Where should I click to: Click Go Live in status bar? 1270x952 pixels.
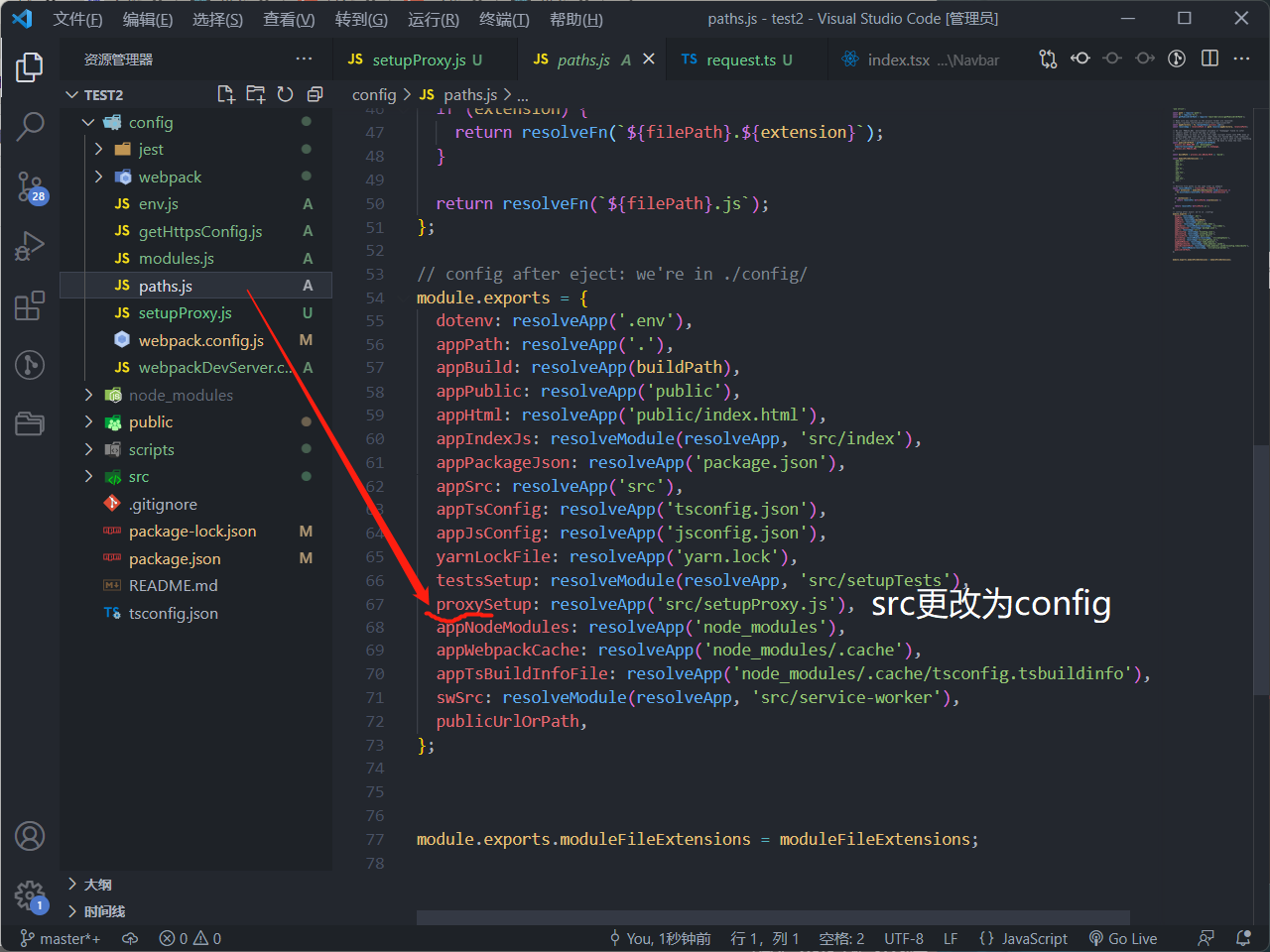tap(1123, 938)
